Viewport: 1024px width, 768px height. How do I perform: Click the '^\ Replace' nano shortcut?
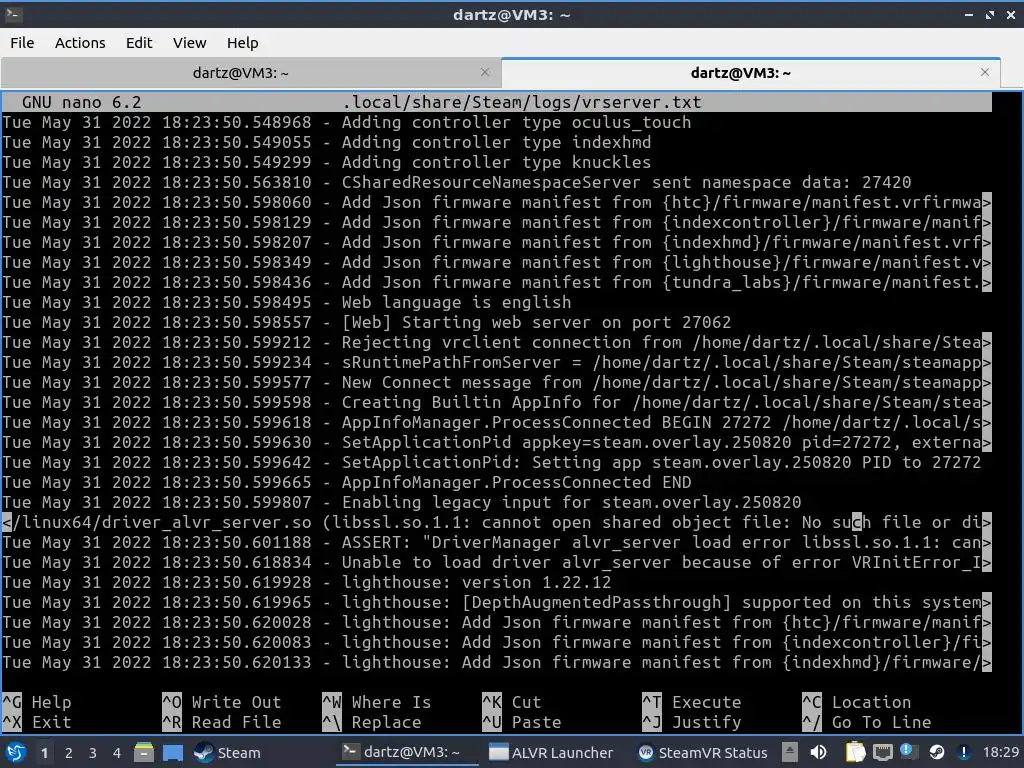click(x=372, y=722)
